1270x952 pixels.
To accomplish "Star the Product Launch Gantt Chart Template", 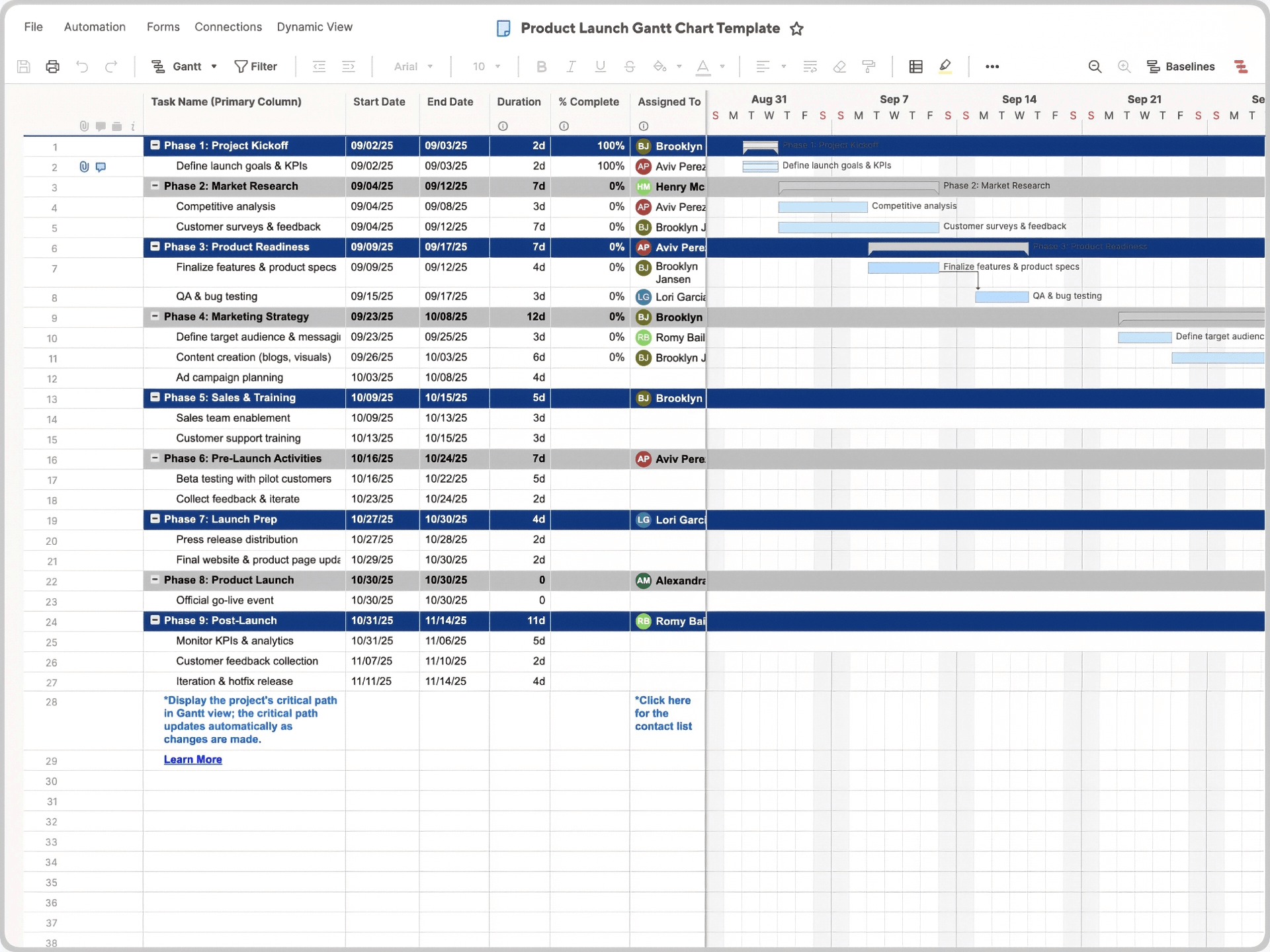I will tap(796, 28).
